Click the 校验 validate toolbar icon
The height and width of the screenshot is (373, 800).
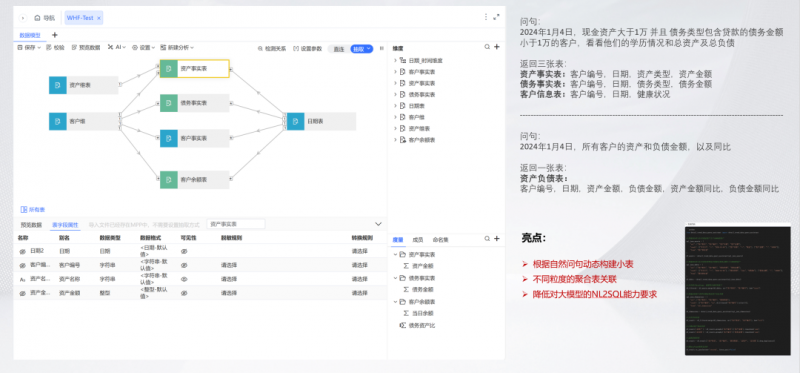coord(48,47)
